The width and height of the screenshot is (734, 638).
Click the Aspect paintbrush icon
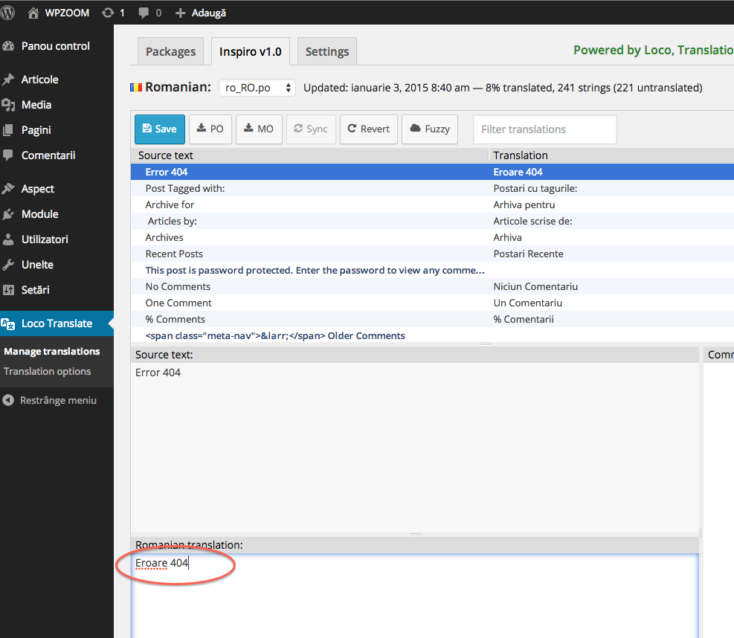[8, 189]
